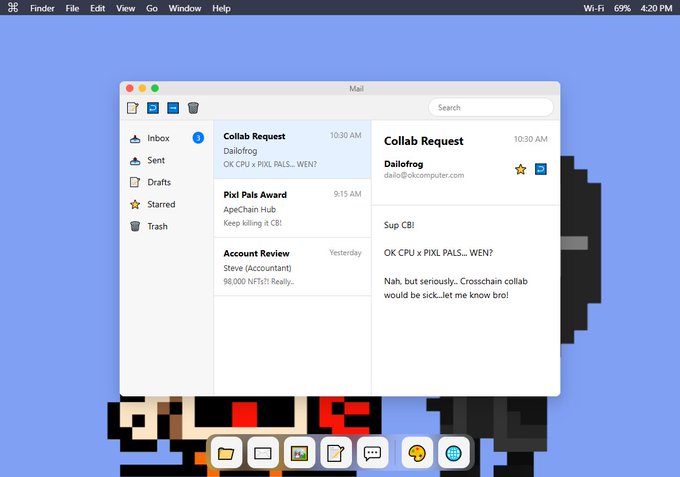This screenshot has height=477, width=680.
Task: Reply using the icon beside Dailofrog's name
Action: pos(541,169)
